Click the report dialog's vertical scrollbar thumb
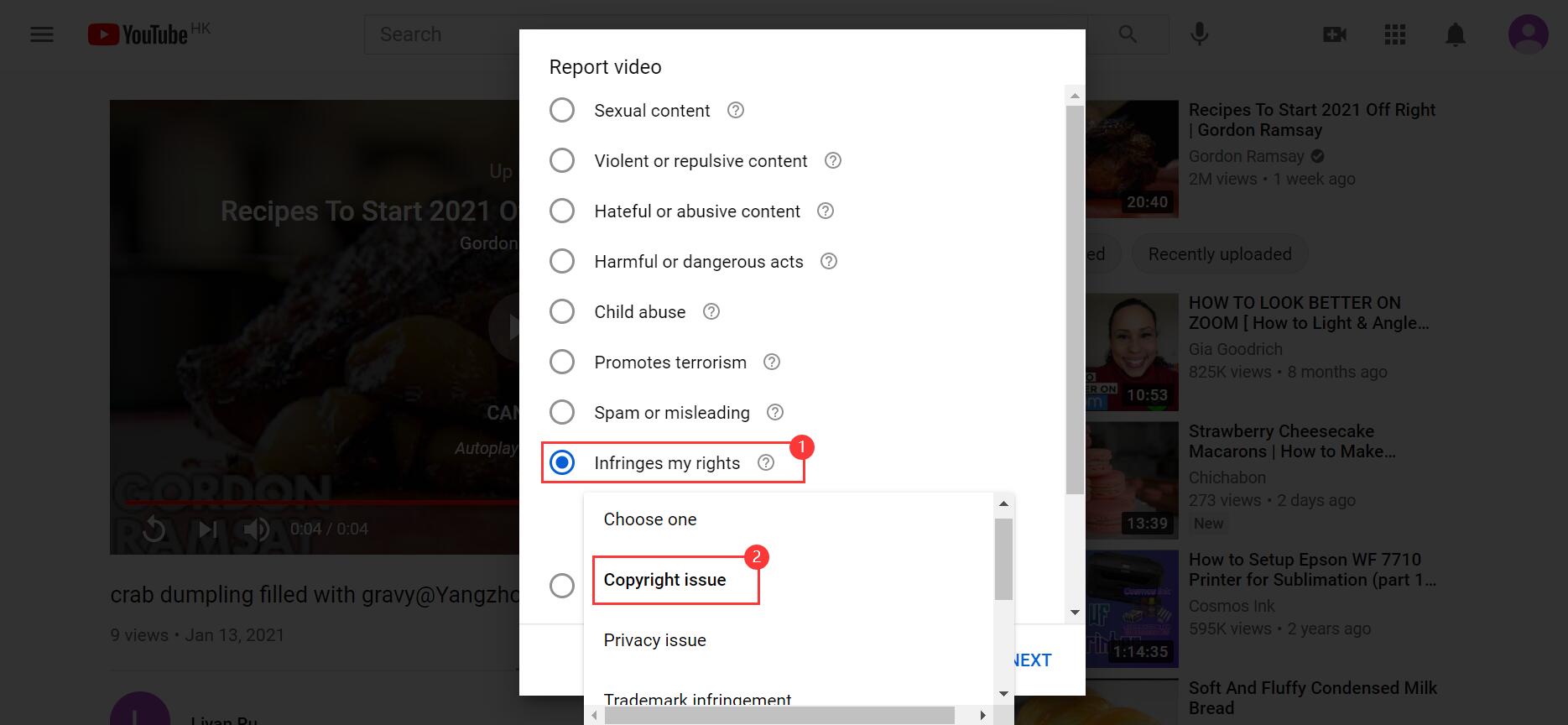 tap(1075, 300)
